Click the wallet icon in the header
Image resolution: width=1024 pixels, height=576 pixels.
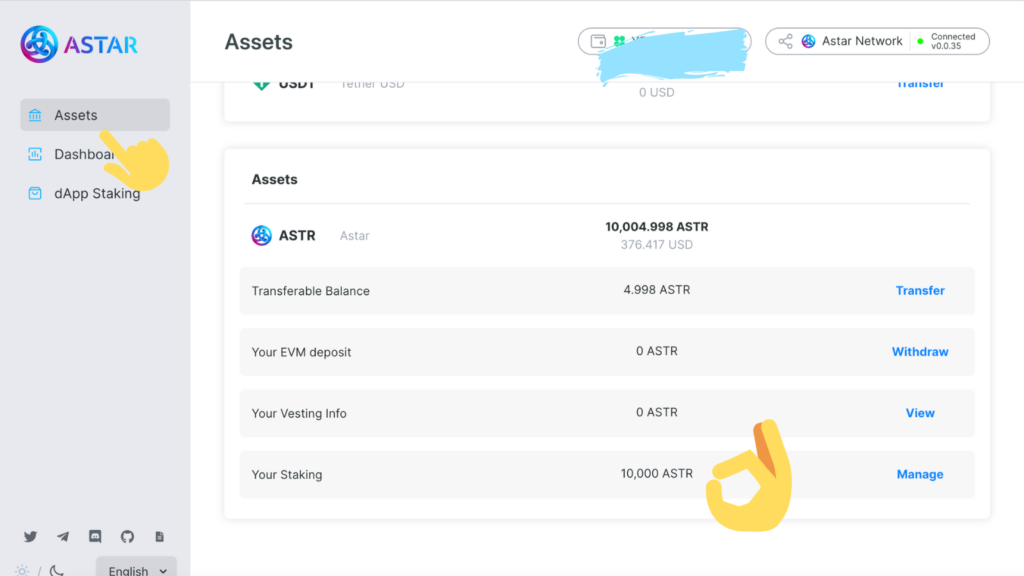[x=598, y=41]
